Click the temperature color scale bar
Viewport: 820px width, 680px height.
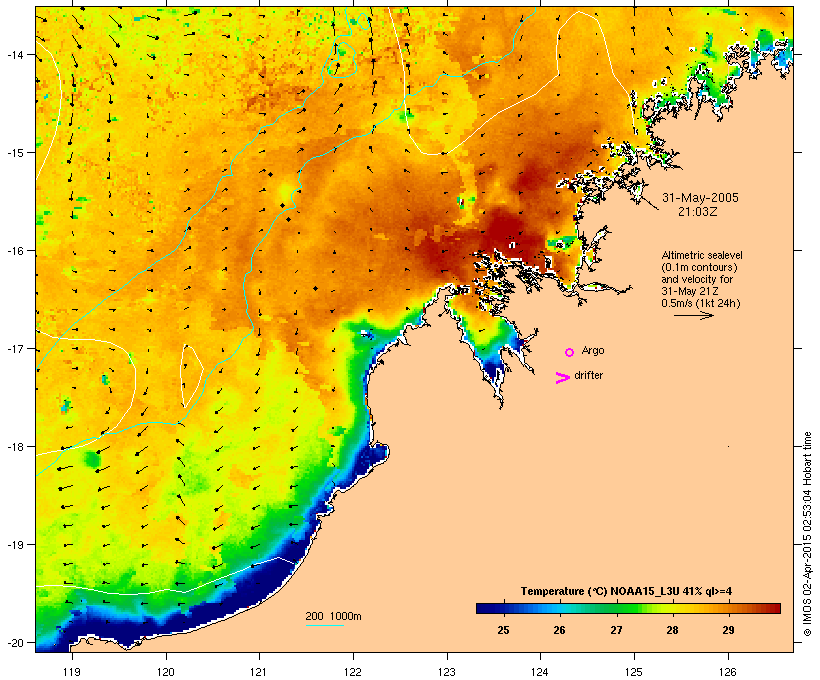point(628,608)
